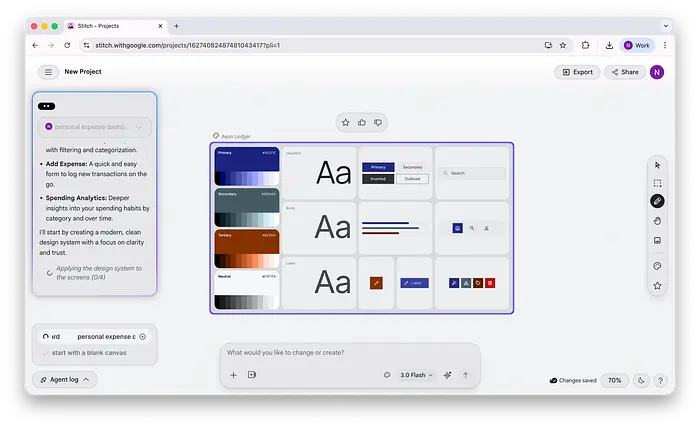Check the 'start with a blank canvas' option
This screenshot has width=700, height=428.
[46, 353]
